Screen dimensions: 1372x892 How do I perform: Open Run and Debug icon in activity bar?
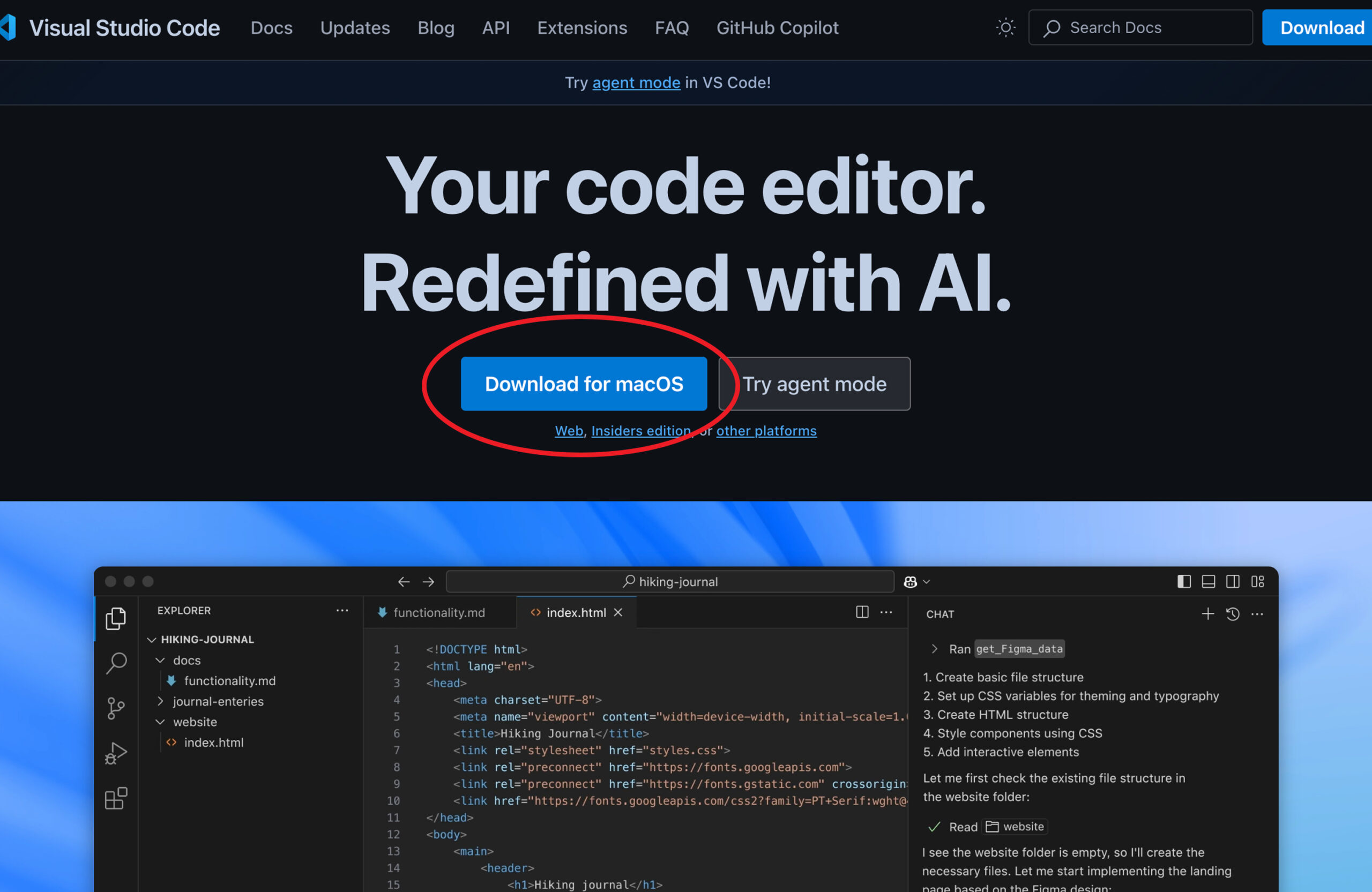click(116, 753)
